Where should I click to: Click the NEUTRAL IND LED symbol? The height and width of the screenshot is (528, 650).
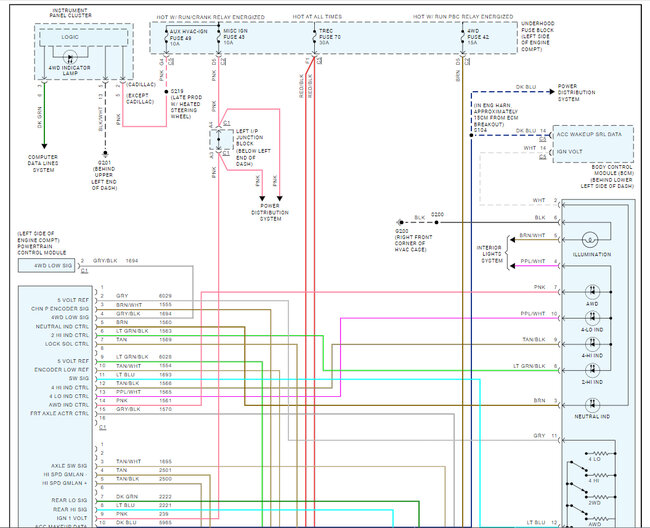(592, 404)
